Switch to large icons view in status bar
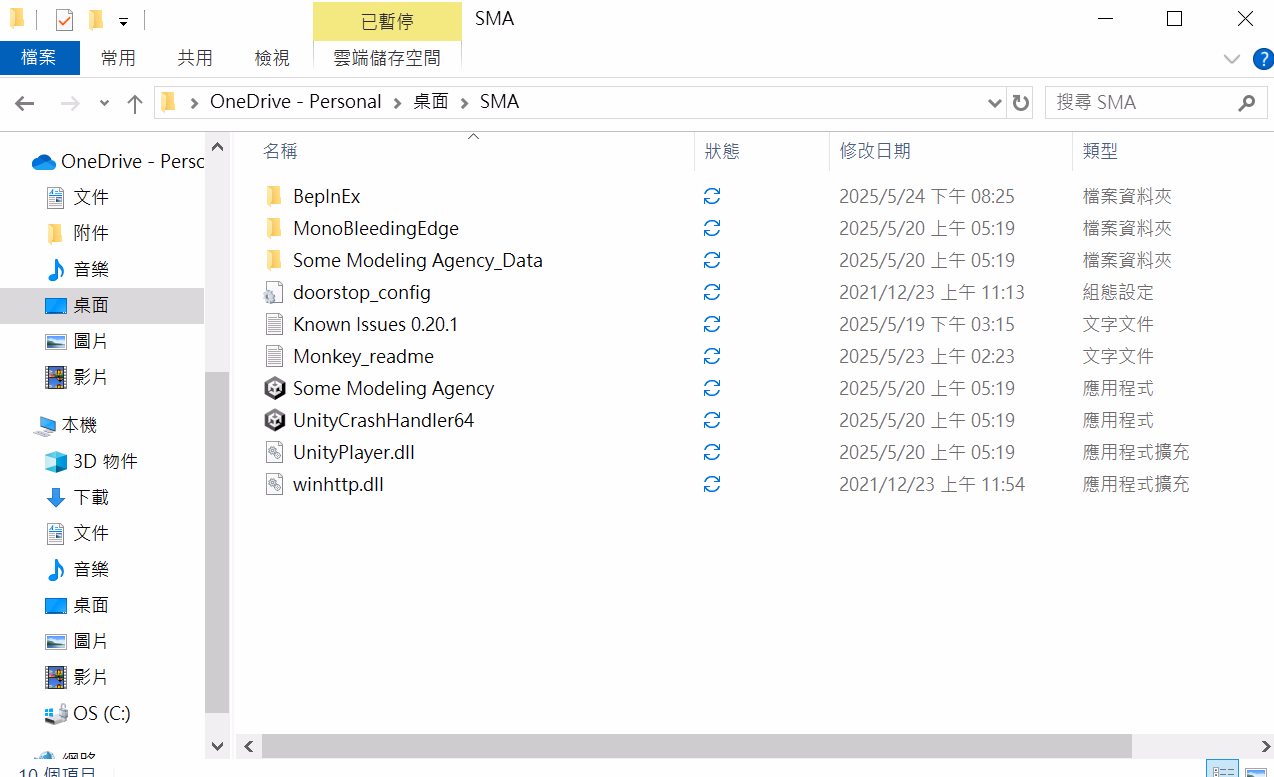This screenshot has width=1274, height=777. click(1256, 770)
